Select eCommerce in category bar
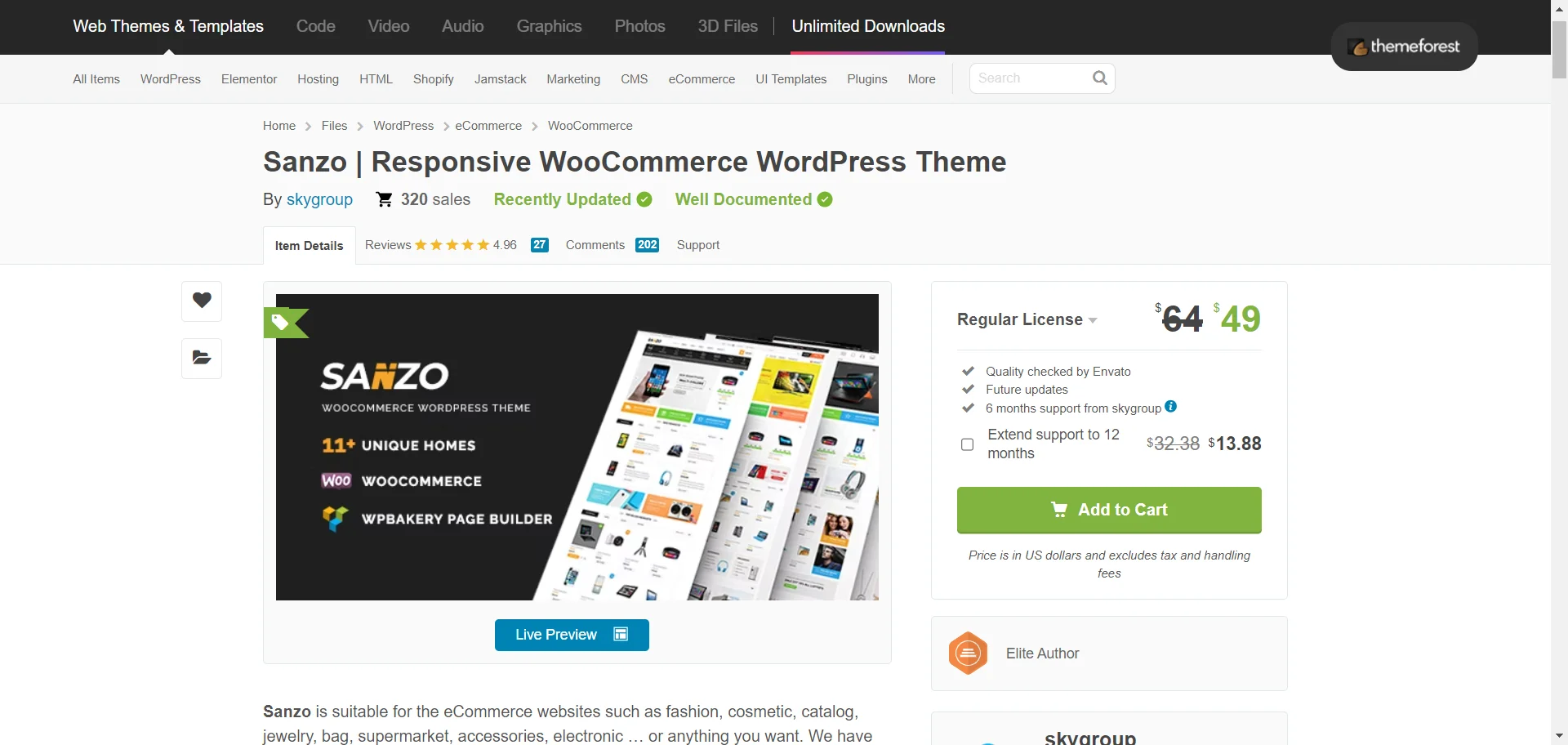The width and height of the screenshot is (1568, 745). 702,79
